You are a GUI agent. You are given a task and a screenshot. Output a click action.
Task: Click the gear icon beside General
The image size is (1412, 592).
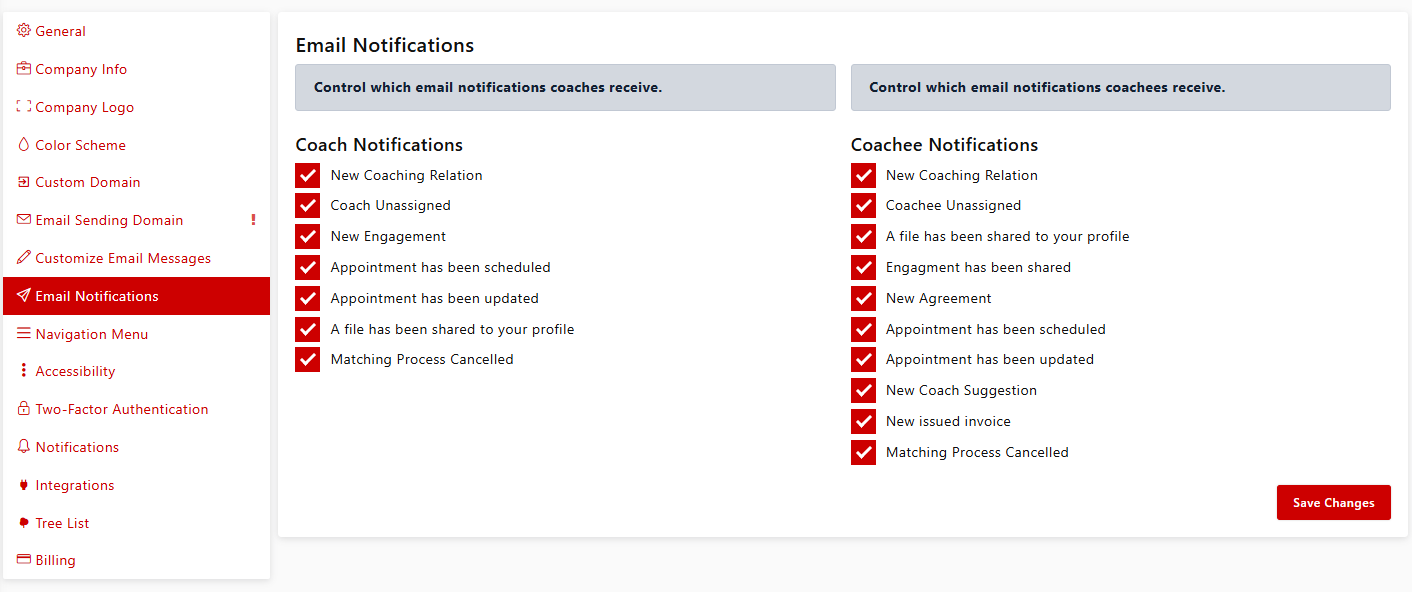click(x=24, y=31)
